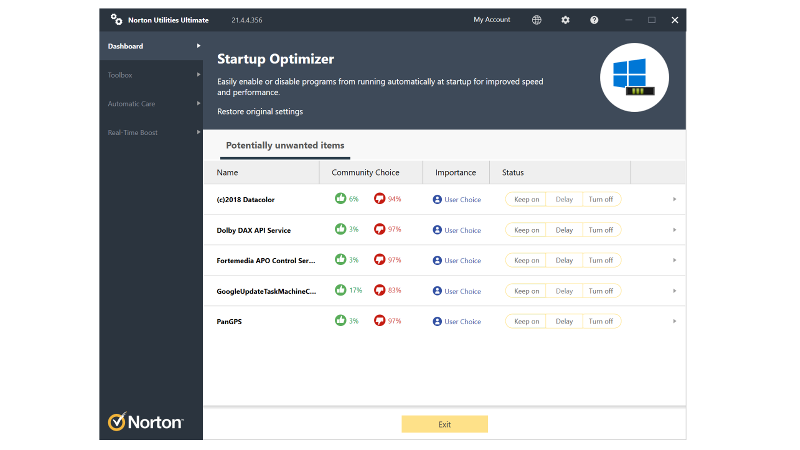The height and width of the screenshot is (450, 800).
Task: Expand details arrow for Fortemedia APO row
Action: tap(674, 260)
